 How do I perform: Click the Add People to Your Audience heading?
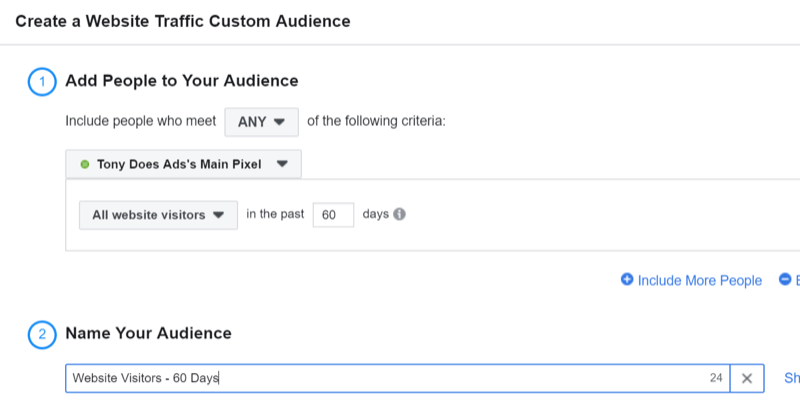pyautogui.click(x=182, y=81)
